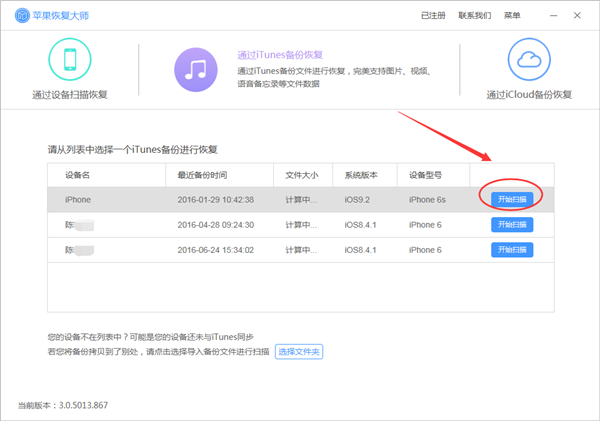Viewport: 600px width, 421px height.
Task: Select the iCloud cloud backup recovery icon
Action: tap(529, 59)
